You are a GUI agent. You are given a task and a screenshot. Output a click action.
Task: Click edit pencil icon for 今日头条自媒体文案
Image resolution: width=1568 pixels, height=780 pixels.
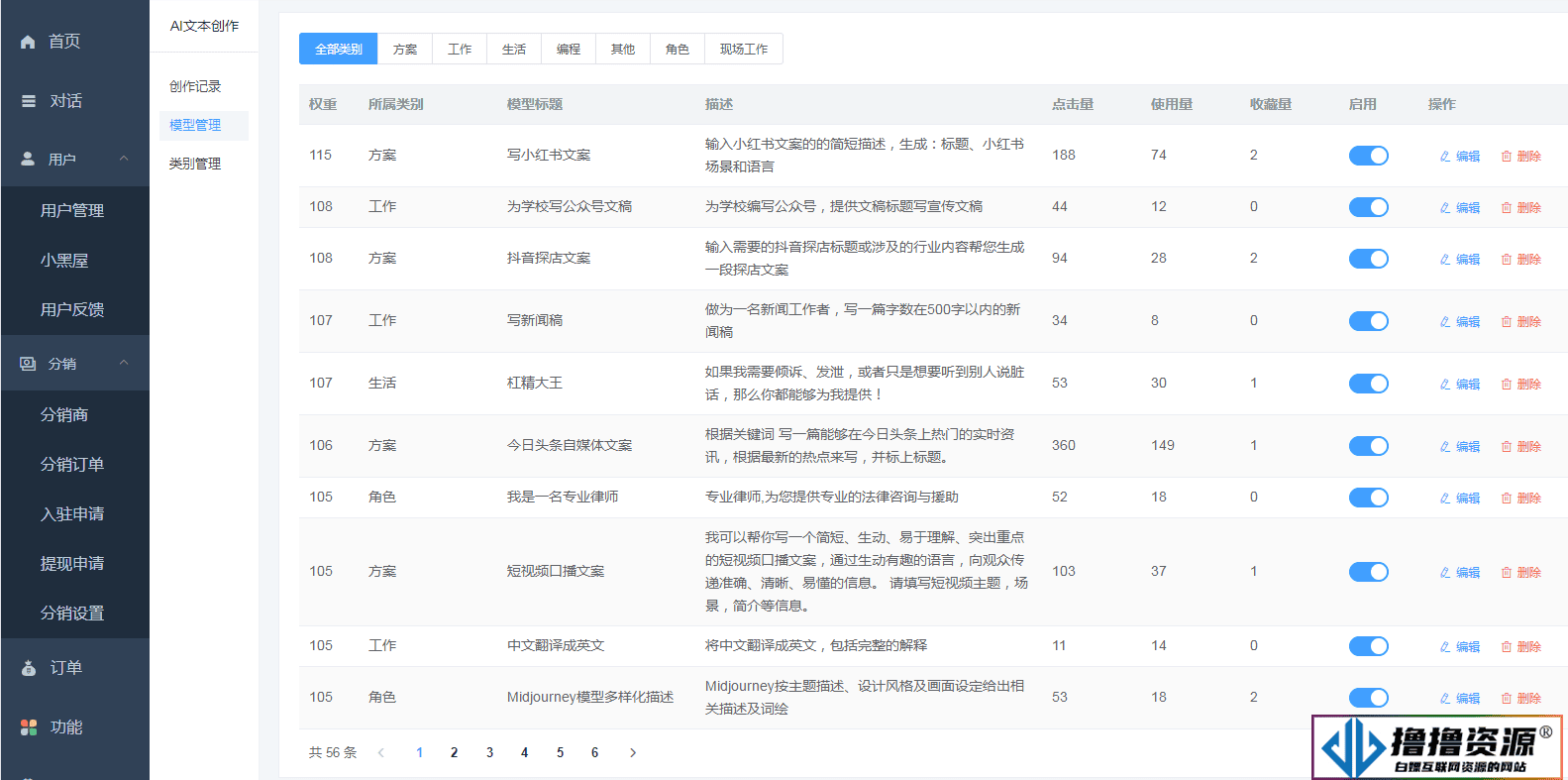[1445, 447]
